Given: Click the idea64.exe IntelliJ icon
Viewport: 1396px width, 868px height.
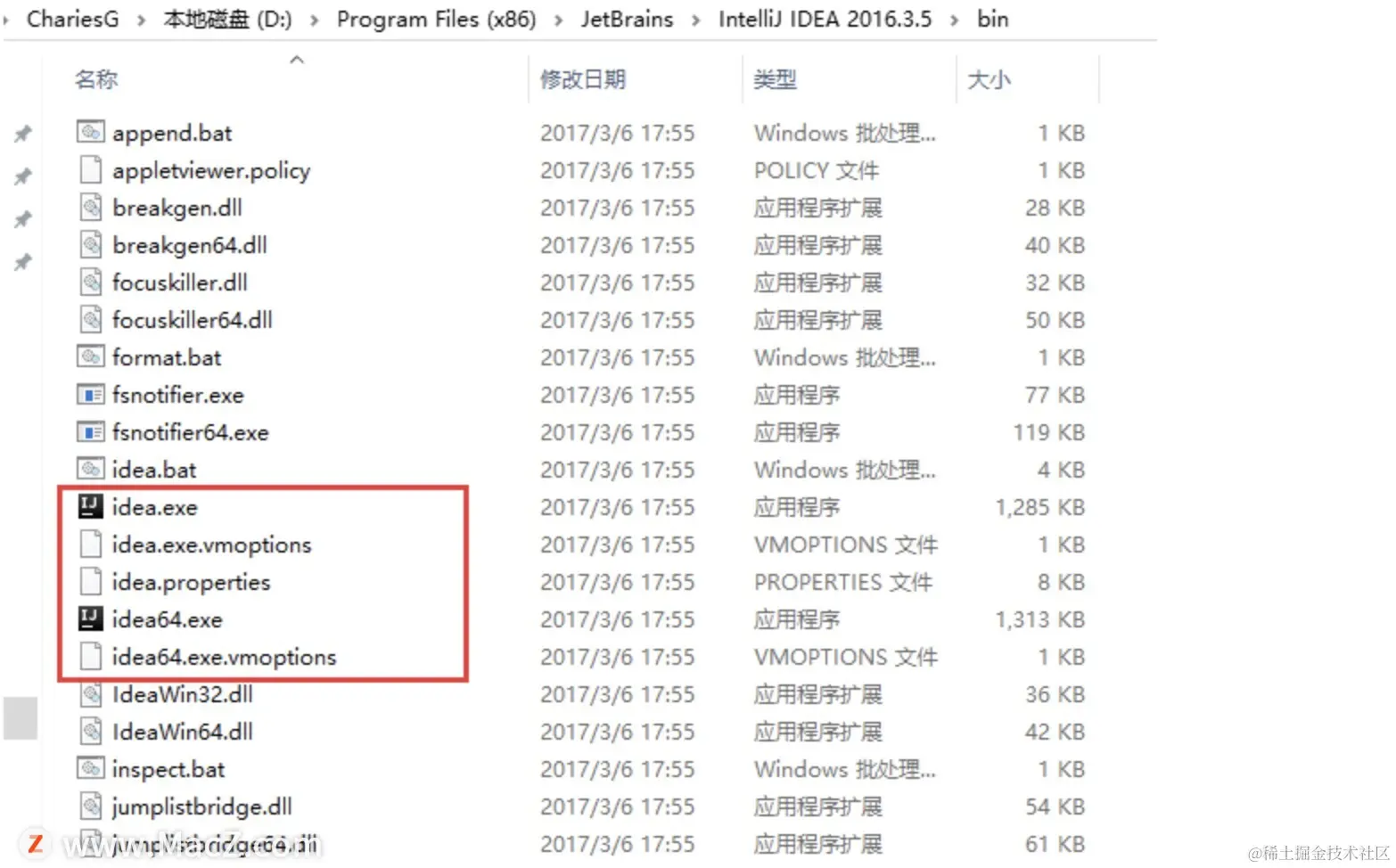Looking at the screenshot, I should [90, 619].
